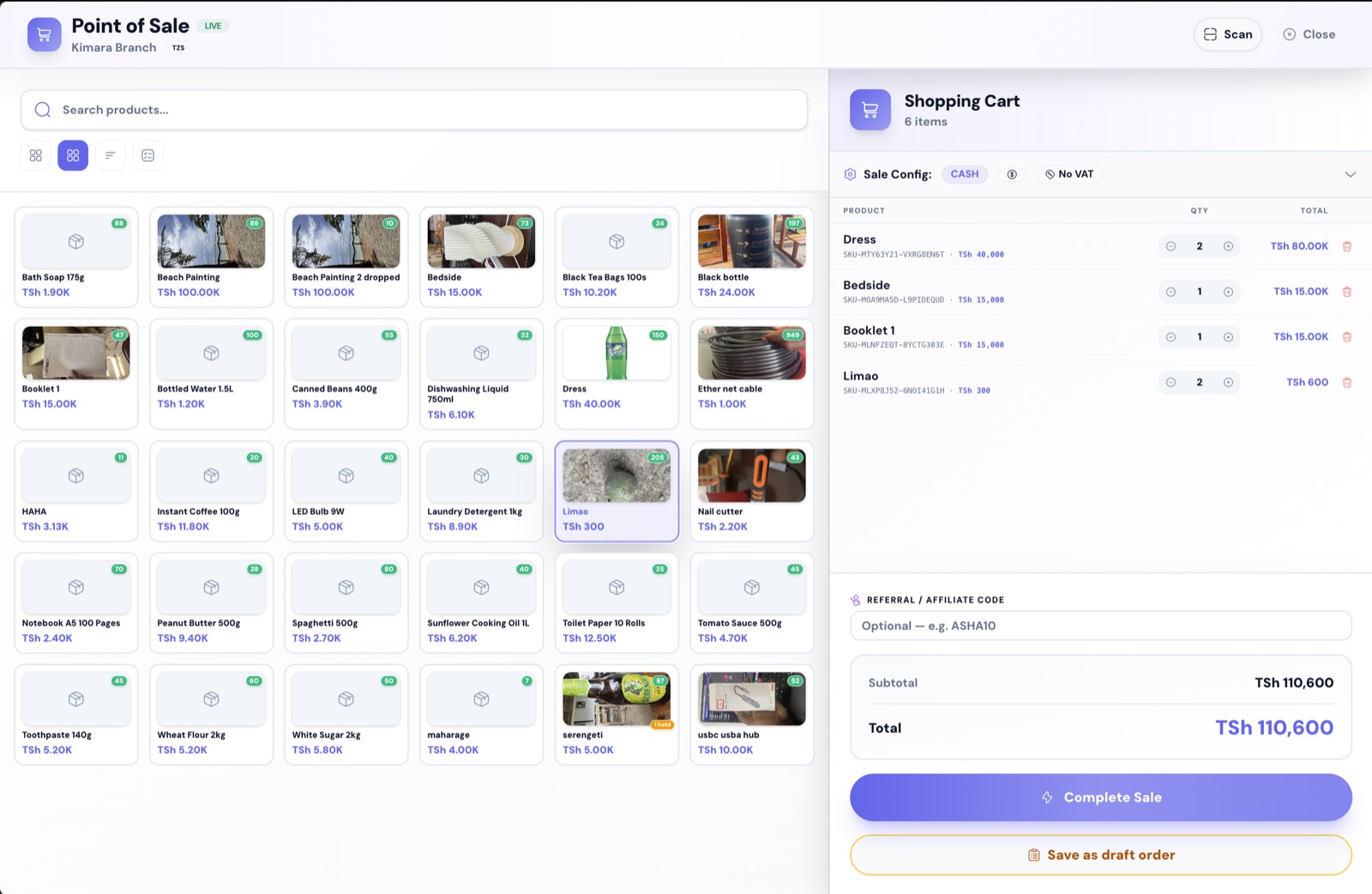Click the Shopping Cart header icon
The height and width of the screenshot is (894, 1372).
[x=870, y=110]
